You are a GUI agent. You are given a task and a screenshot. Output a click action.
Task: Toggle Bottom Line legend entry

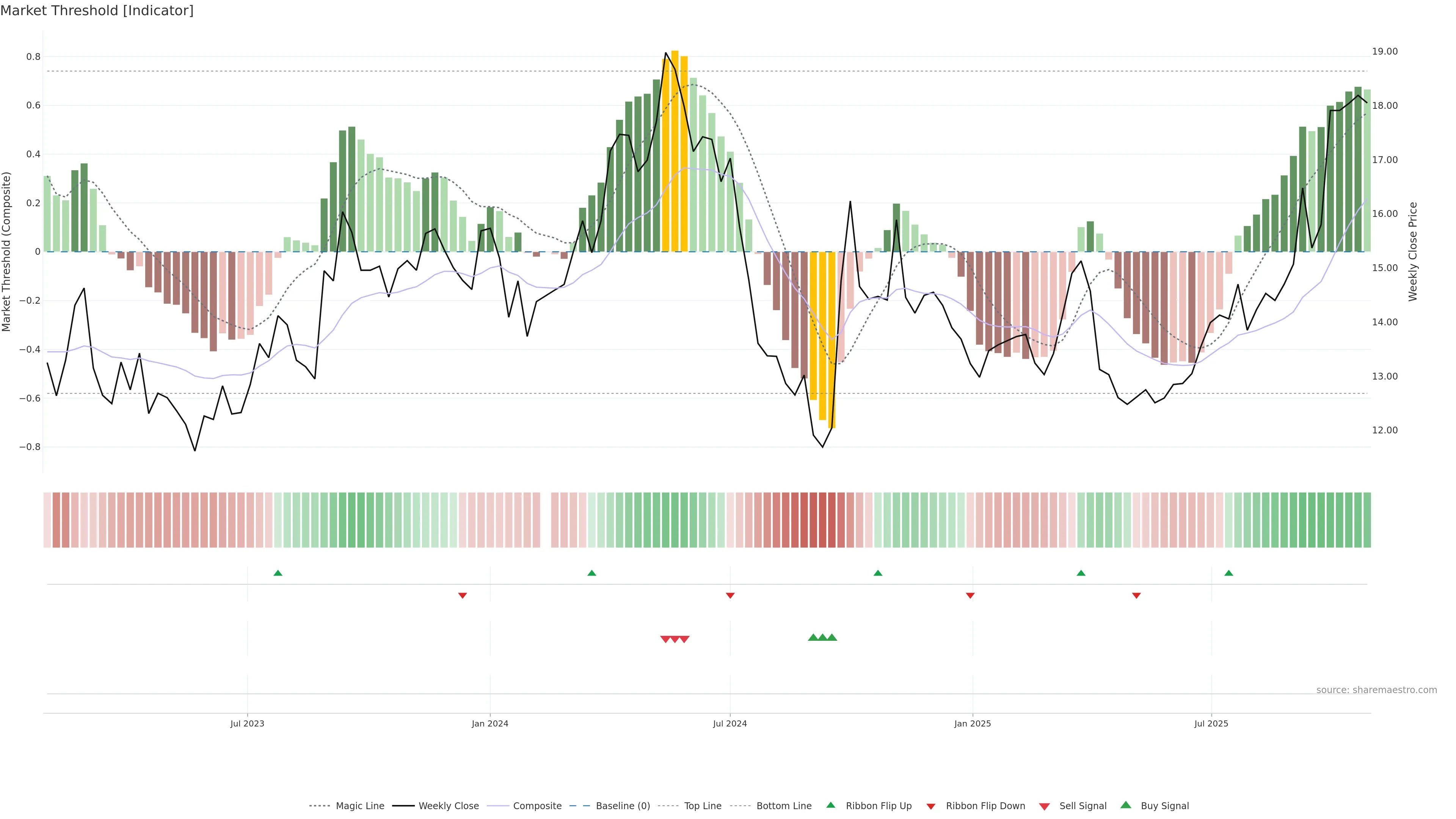click(x=783, y=806)
